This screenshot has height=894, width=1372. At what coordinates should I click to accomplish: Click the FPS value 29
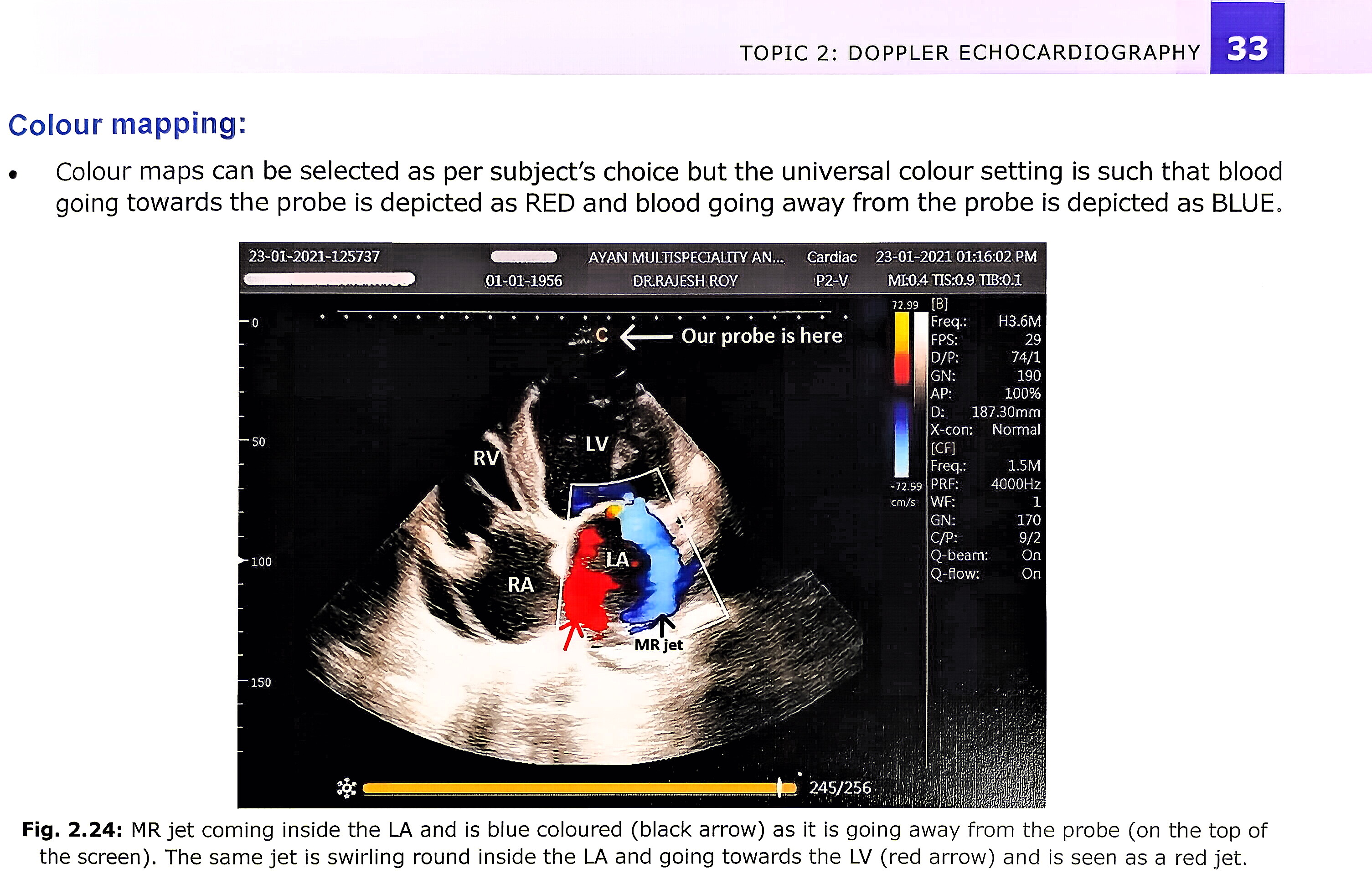tap(1032, 339)
